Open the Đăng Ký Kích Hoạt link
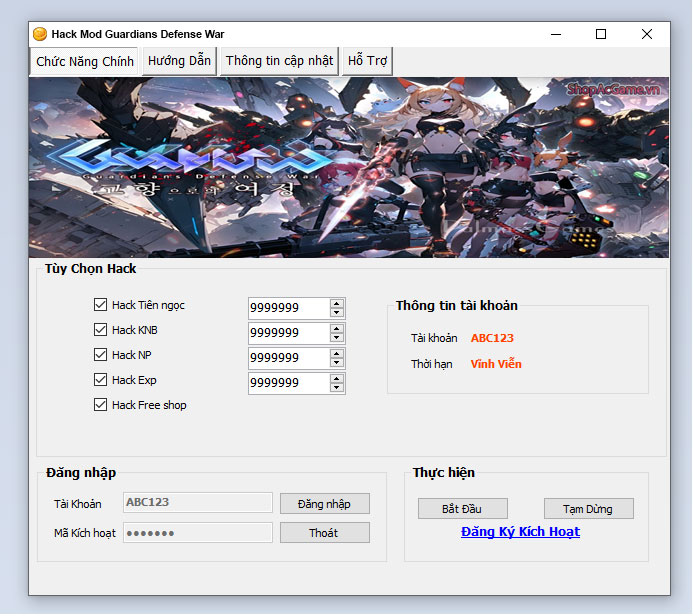Image resolution: width=693 pixels, height=616 pixels. (x=520, y=532)
